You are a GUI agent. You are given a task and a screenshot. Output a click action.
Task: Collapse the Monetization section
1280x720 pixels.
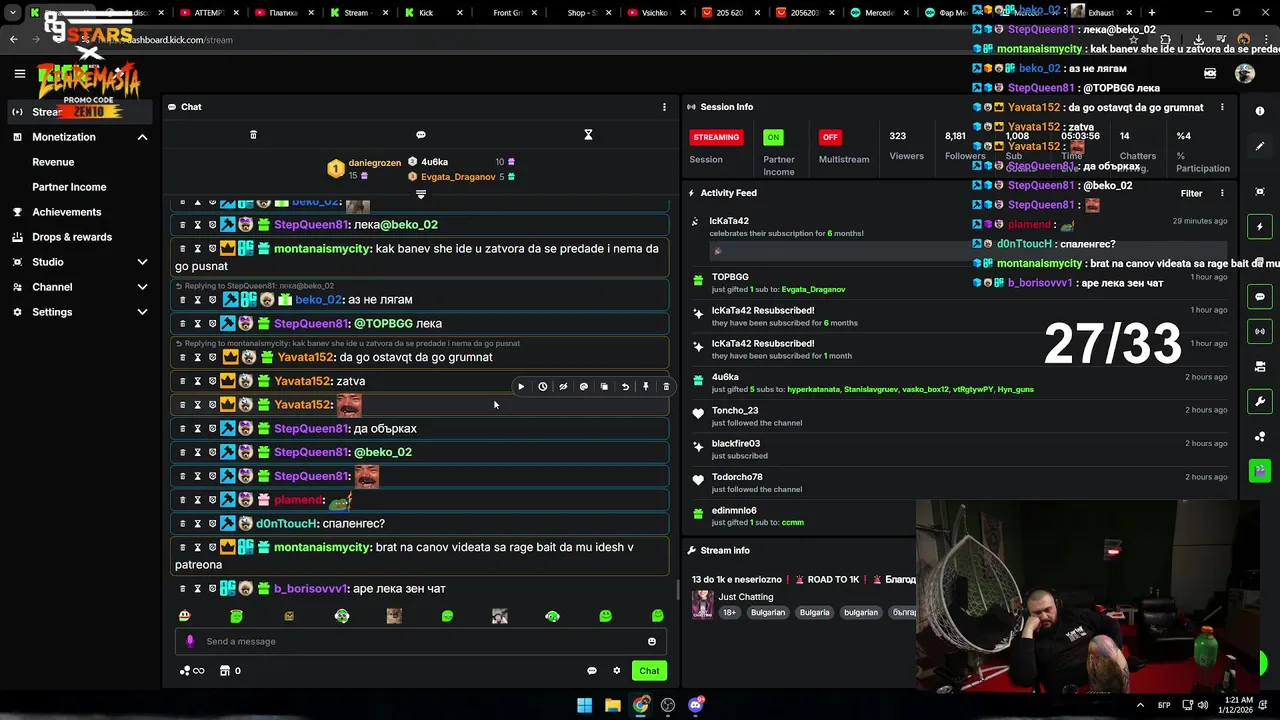coord(142,137)
